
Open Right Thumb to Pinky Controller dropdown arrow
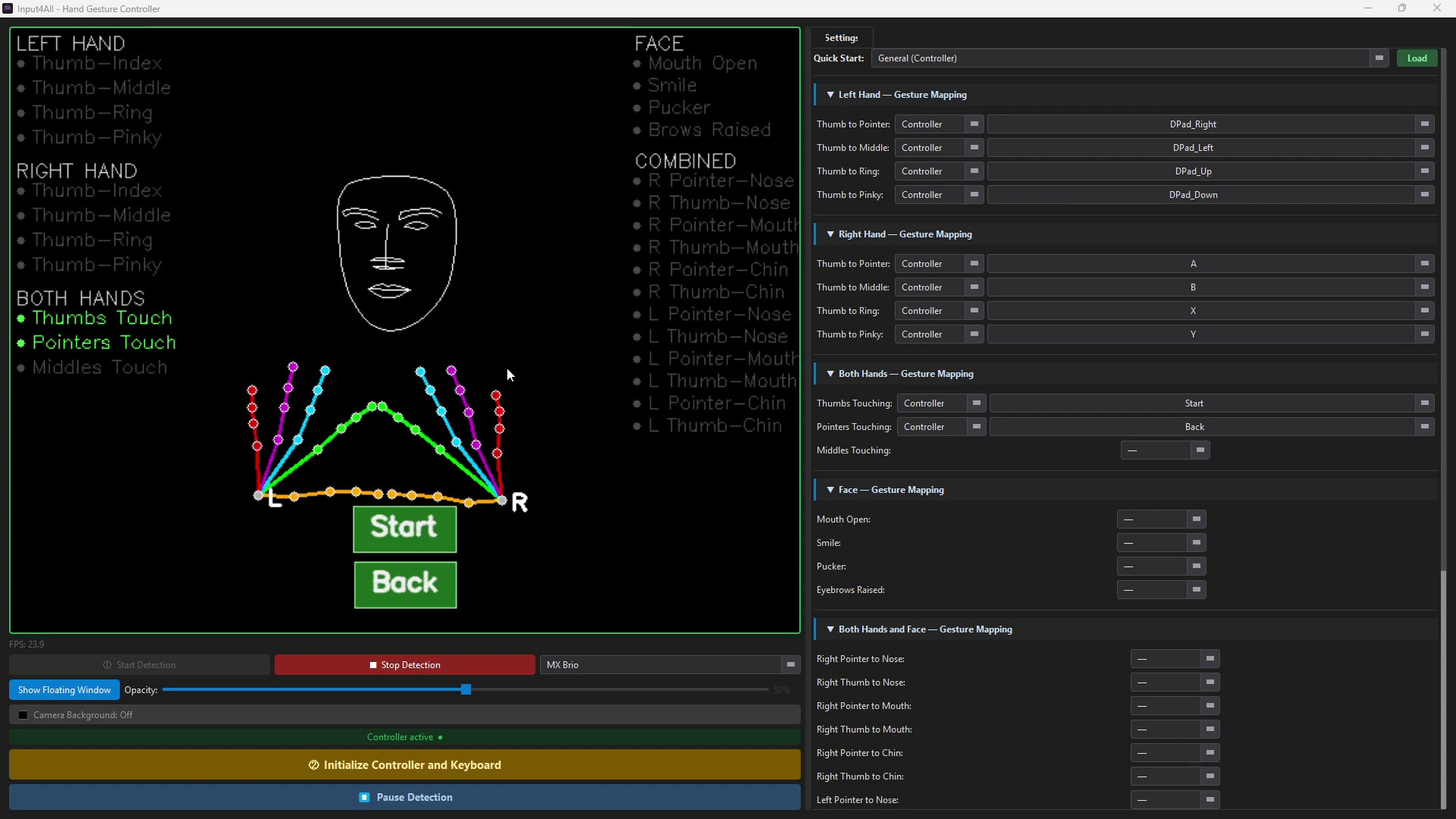[x=974, y=334]
